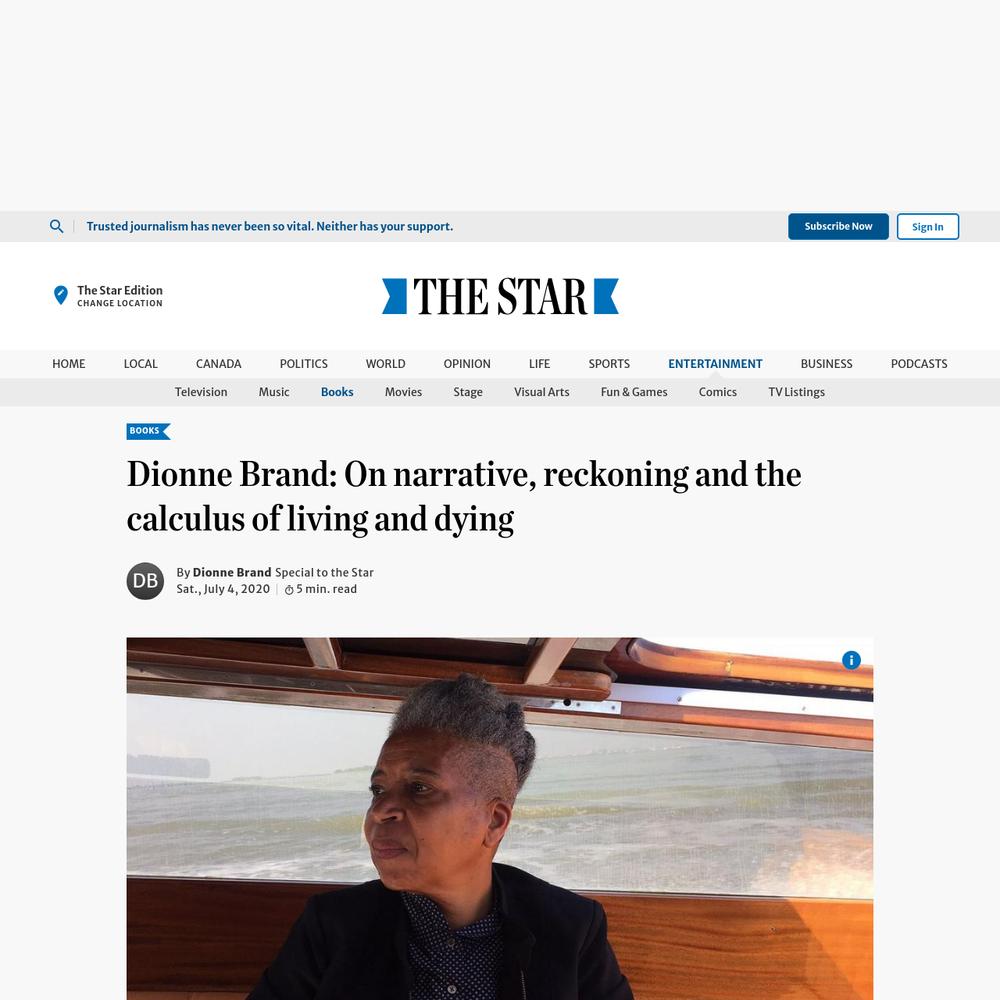Open the Movies subsection
This screenshot has height=1000, width=1000.
tap(403, 392)
